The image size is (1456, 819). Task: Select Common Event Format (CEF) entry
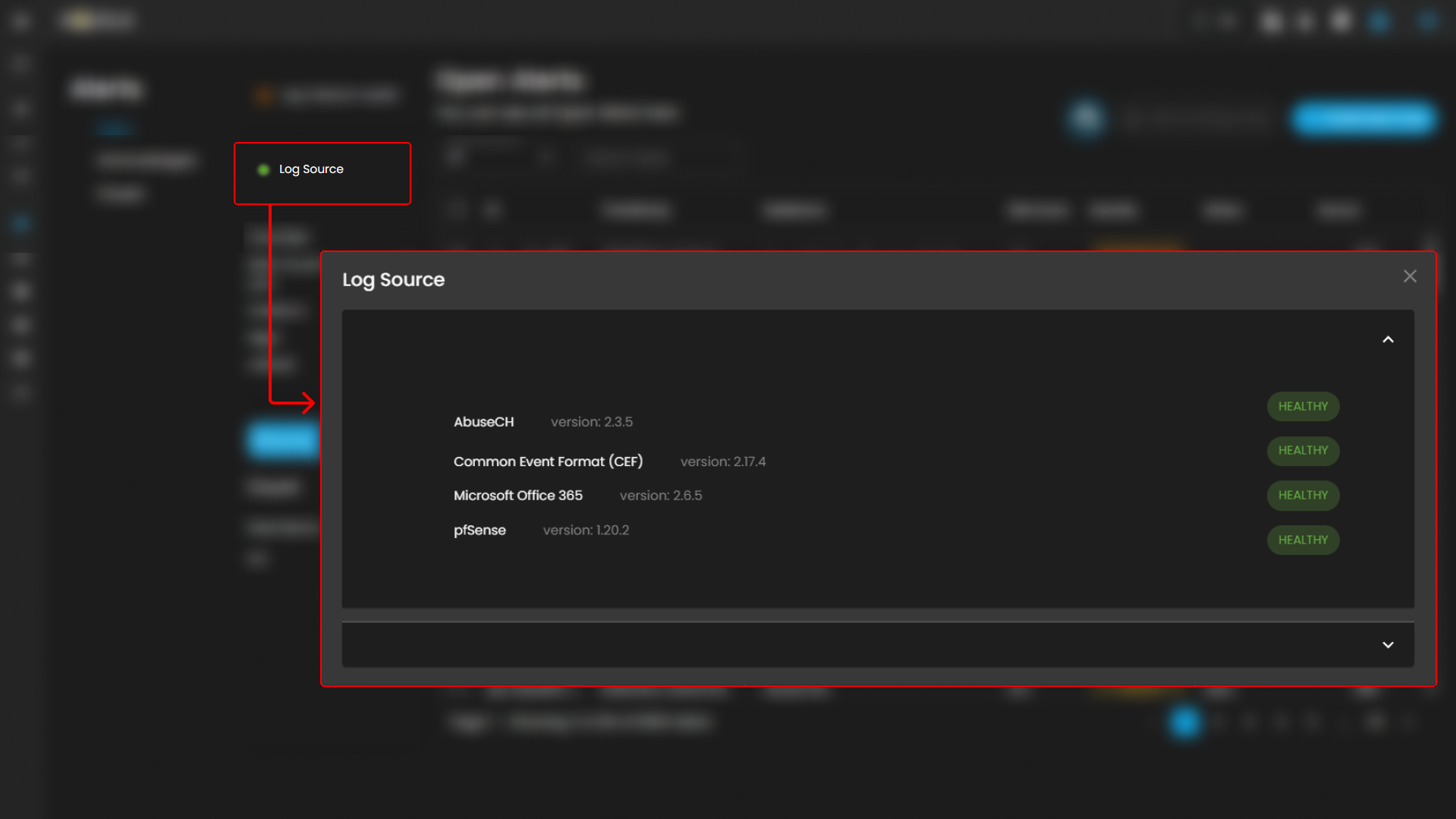(548, 461)
